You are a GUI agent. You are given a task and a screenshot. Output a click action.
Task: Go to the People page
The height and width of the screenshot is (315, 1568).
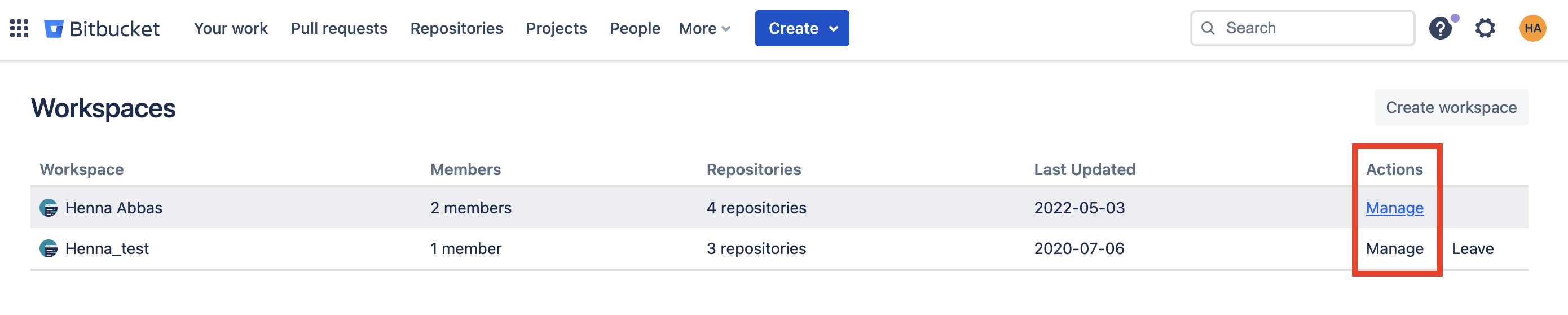(x=635, y=28)
